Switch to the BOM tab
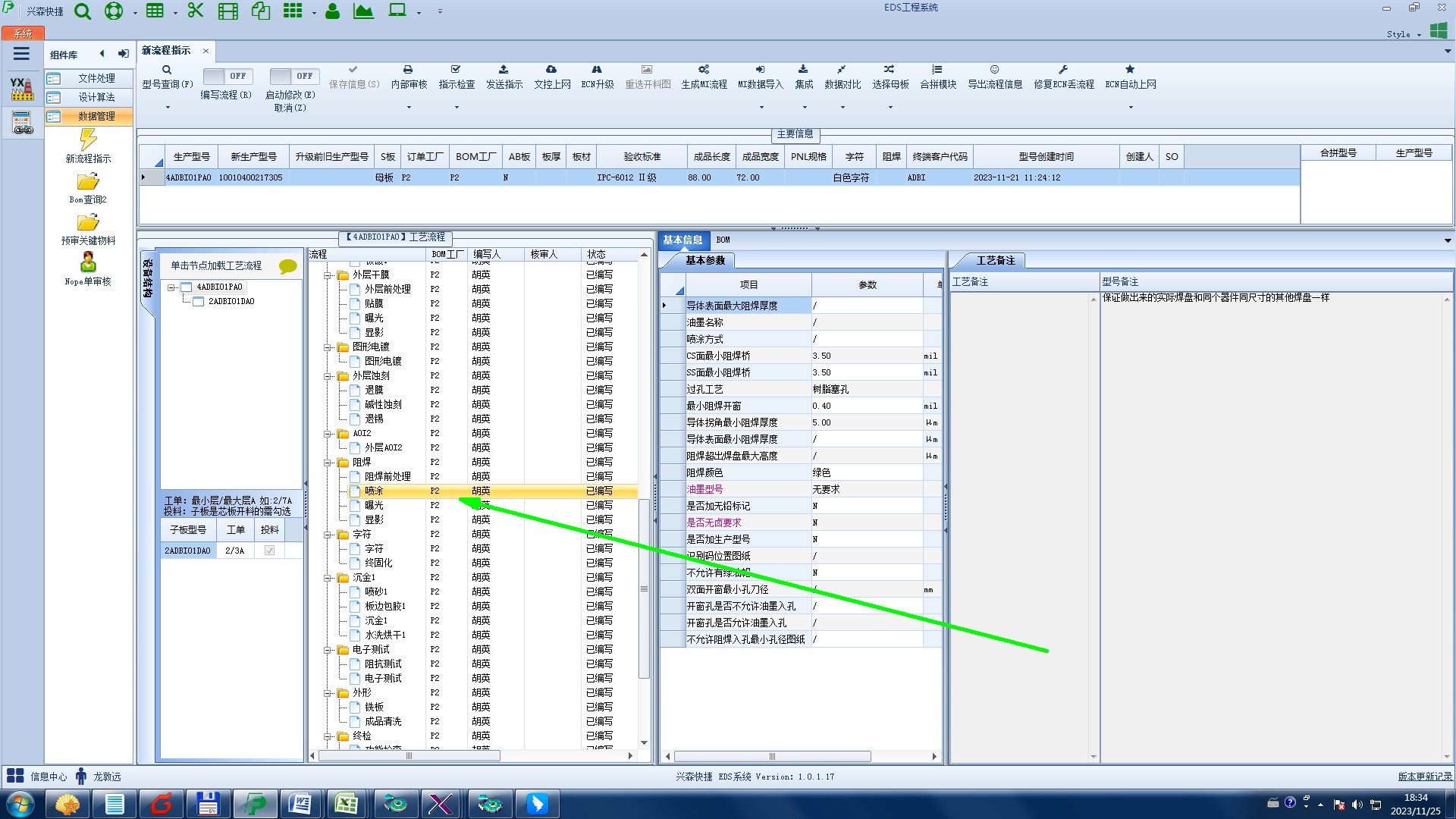The image size is (1456, 819). [723, 240]
